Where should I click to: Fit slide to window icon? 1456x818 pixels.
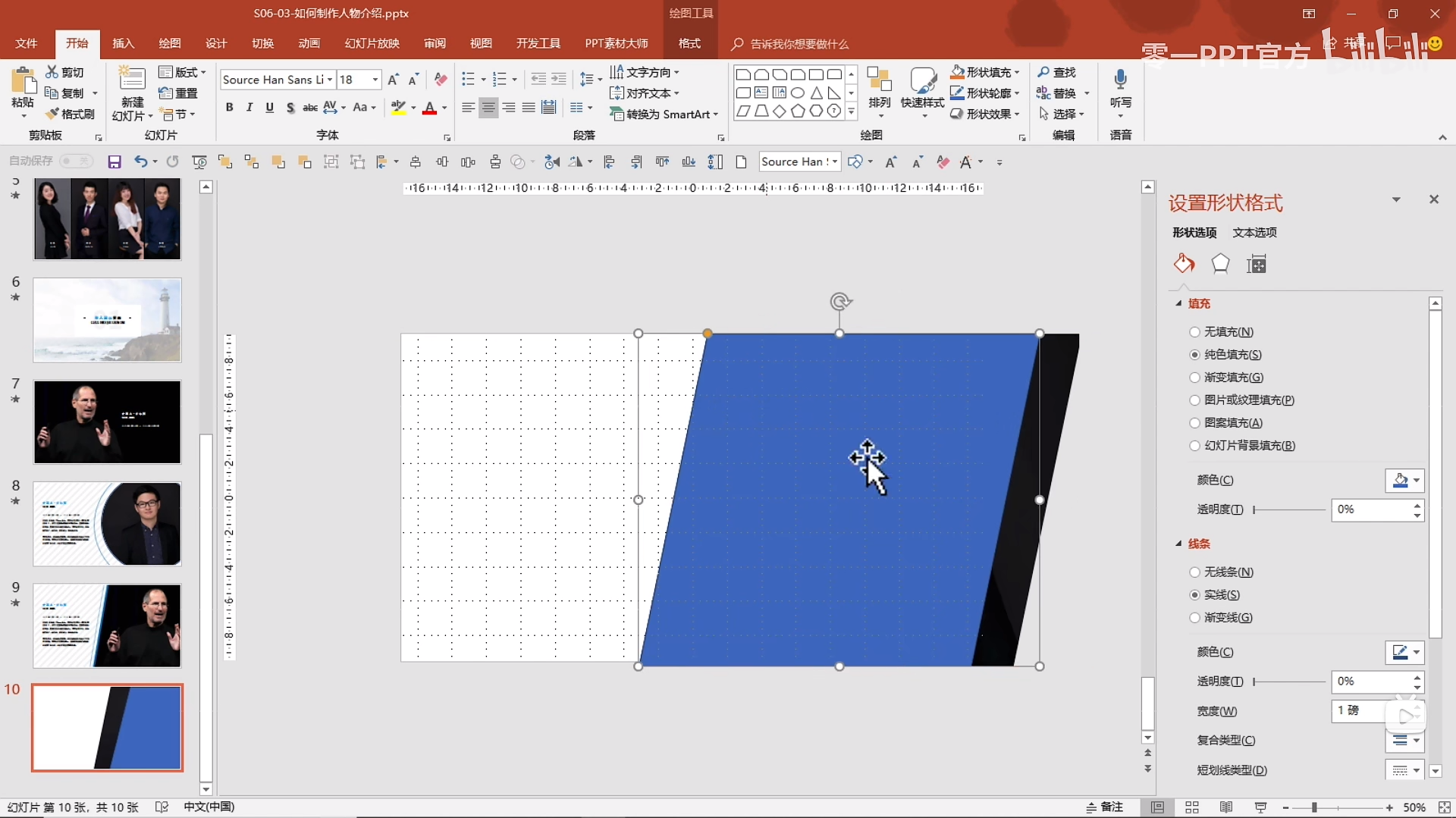(x=1445, y=807)
